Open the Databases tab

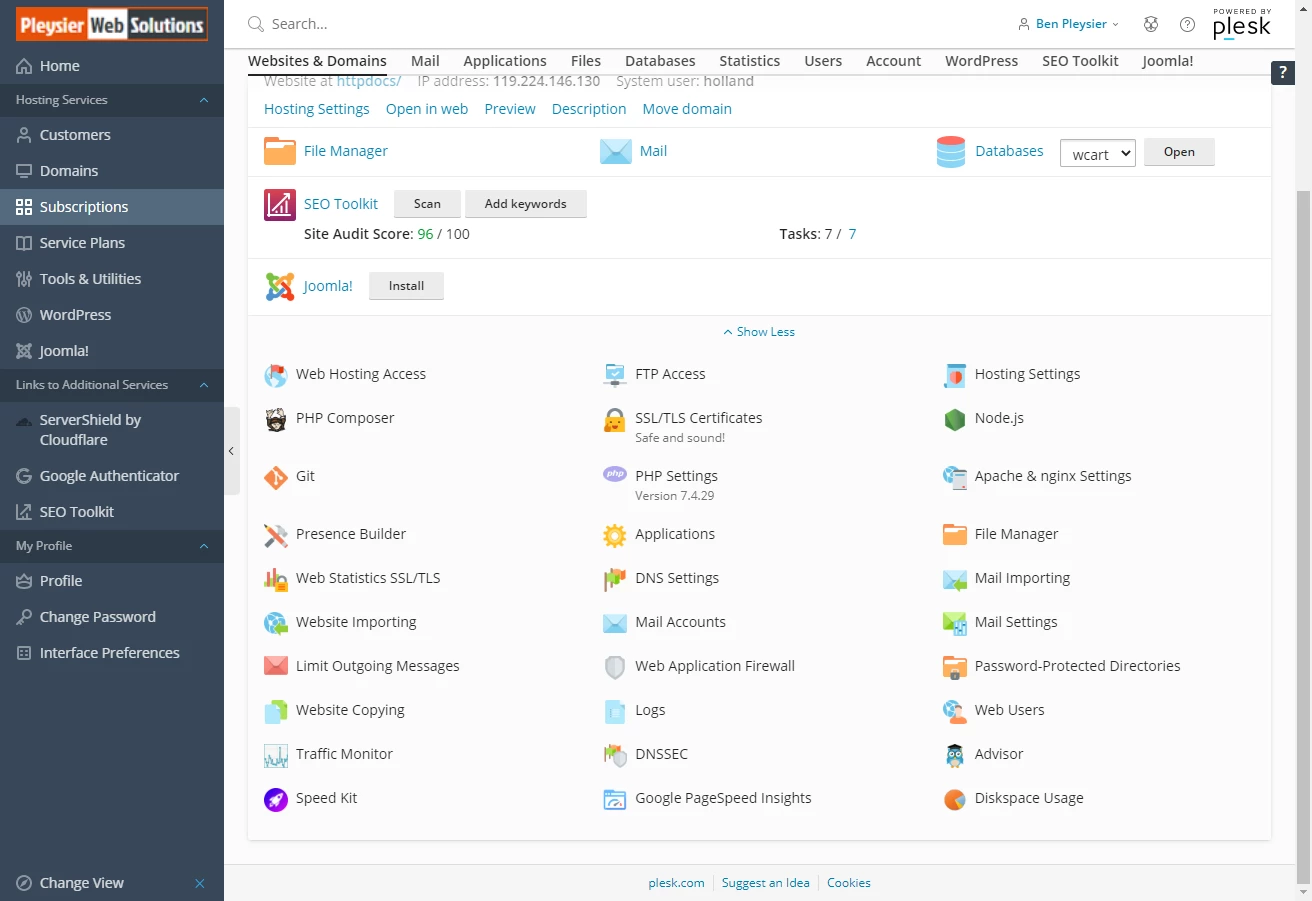(x=660, y=61)
